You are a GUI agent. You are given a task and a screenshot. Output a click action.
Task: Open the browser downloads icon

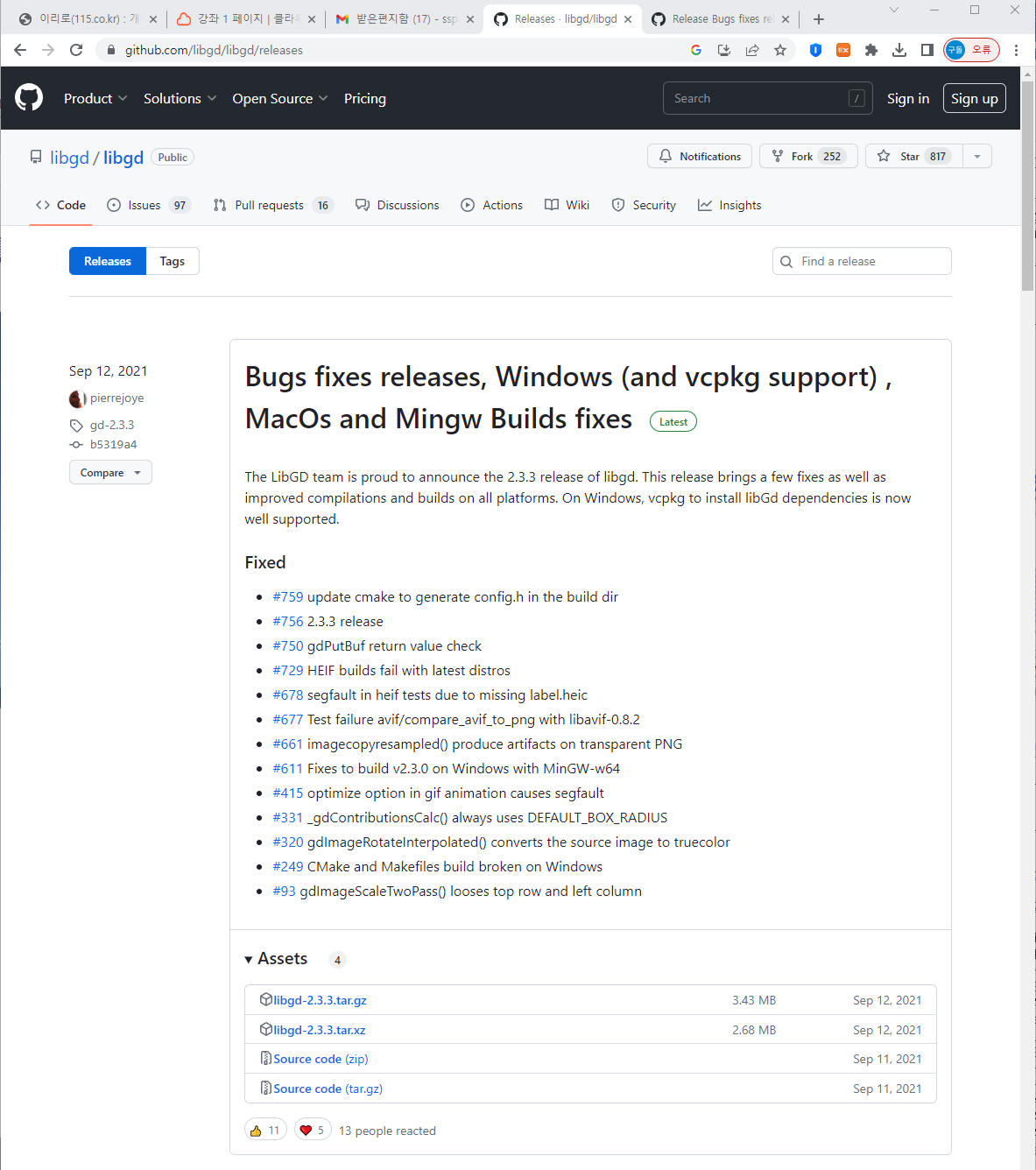point(899,50)
